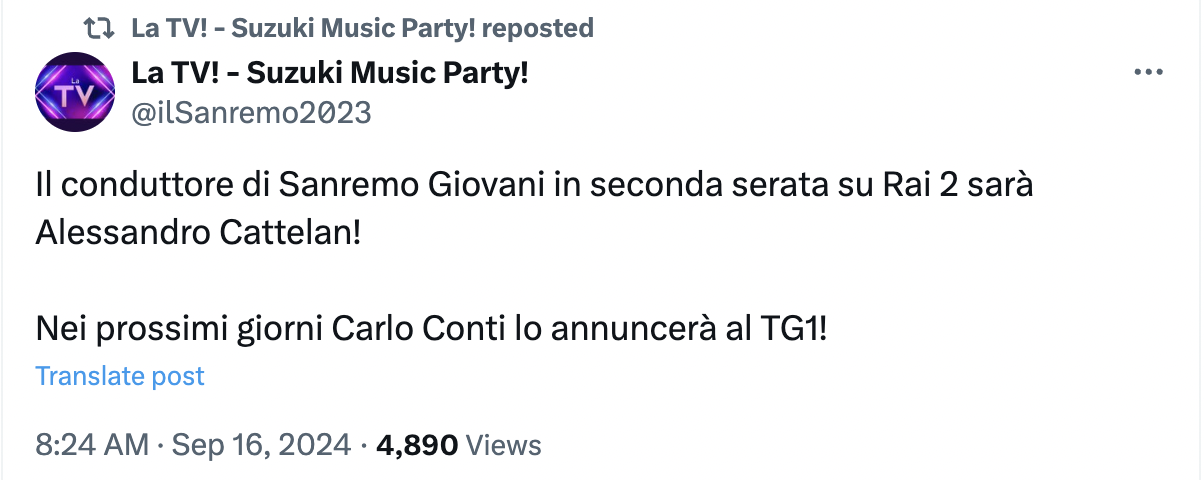Open the three-dot More options menu

1147,74
